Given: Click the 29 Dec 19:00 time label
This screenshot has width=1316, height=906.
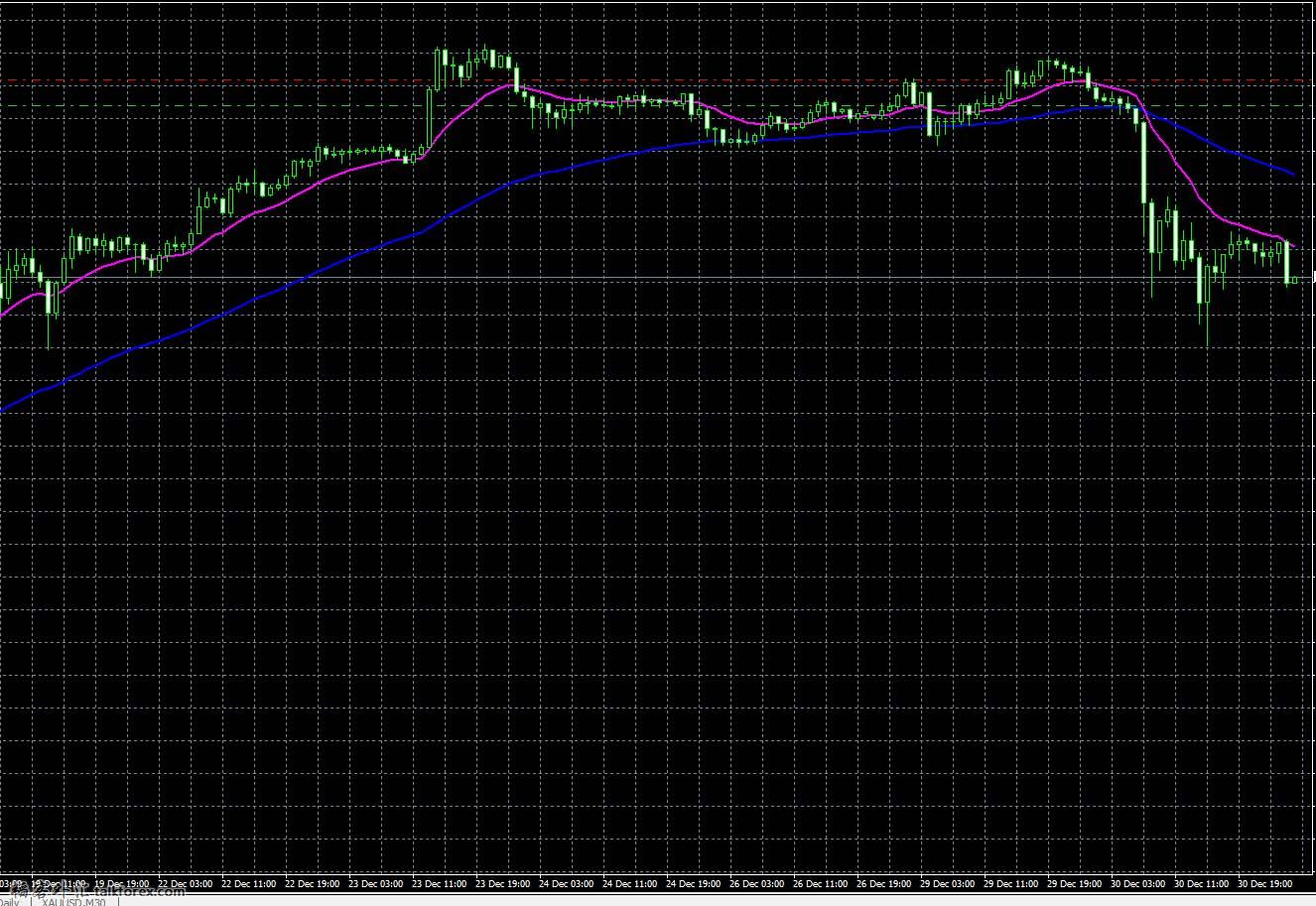Looking at the screenshot, I should tap(1075, 884).
